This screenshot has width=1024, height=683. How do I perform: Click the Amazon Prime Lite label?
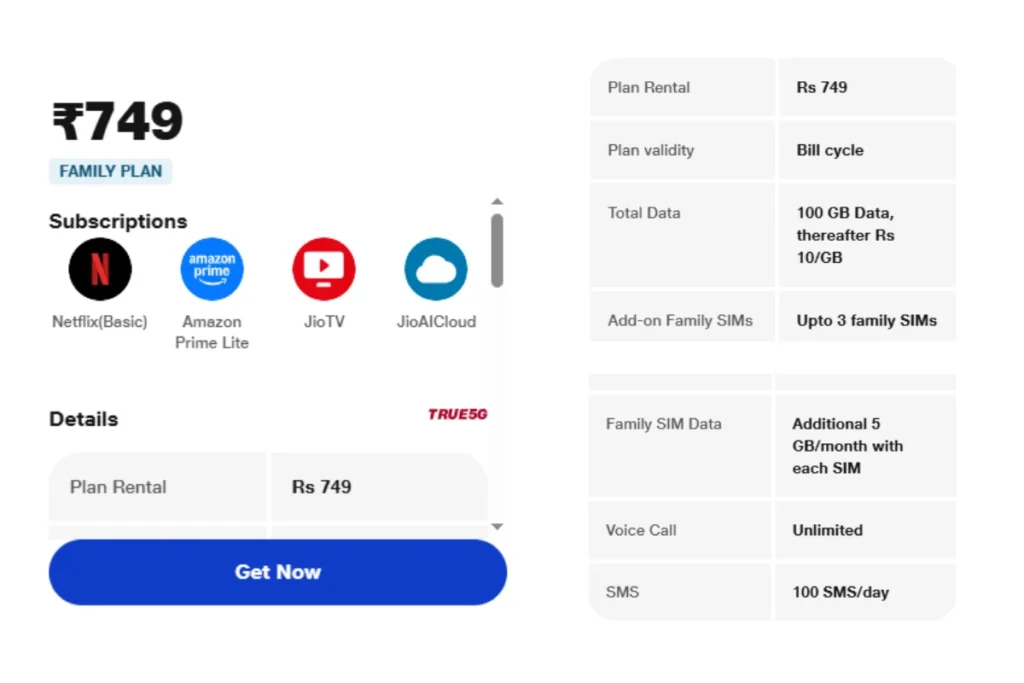coord(212,332)
